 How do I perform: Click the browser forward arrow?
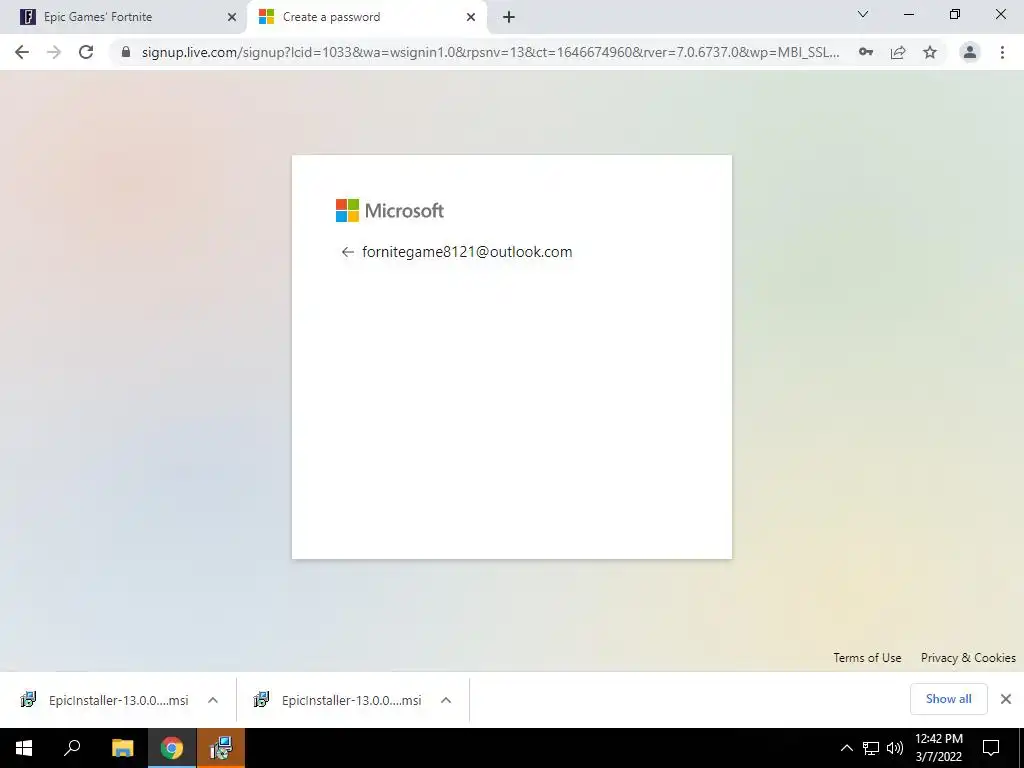click(x=54, y=52)
